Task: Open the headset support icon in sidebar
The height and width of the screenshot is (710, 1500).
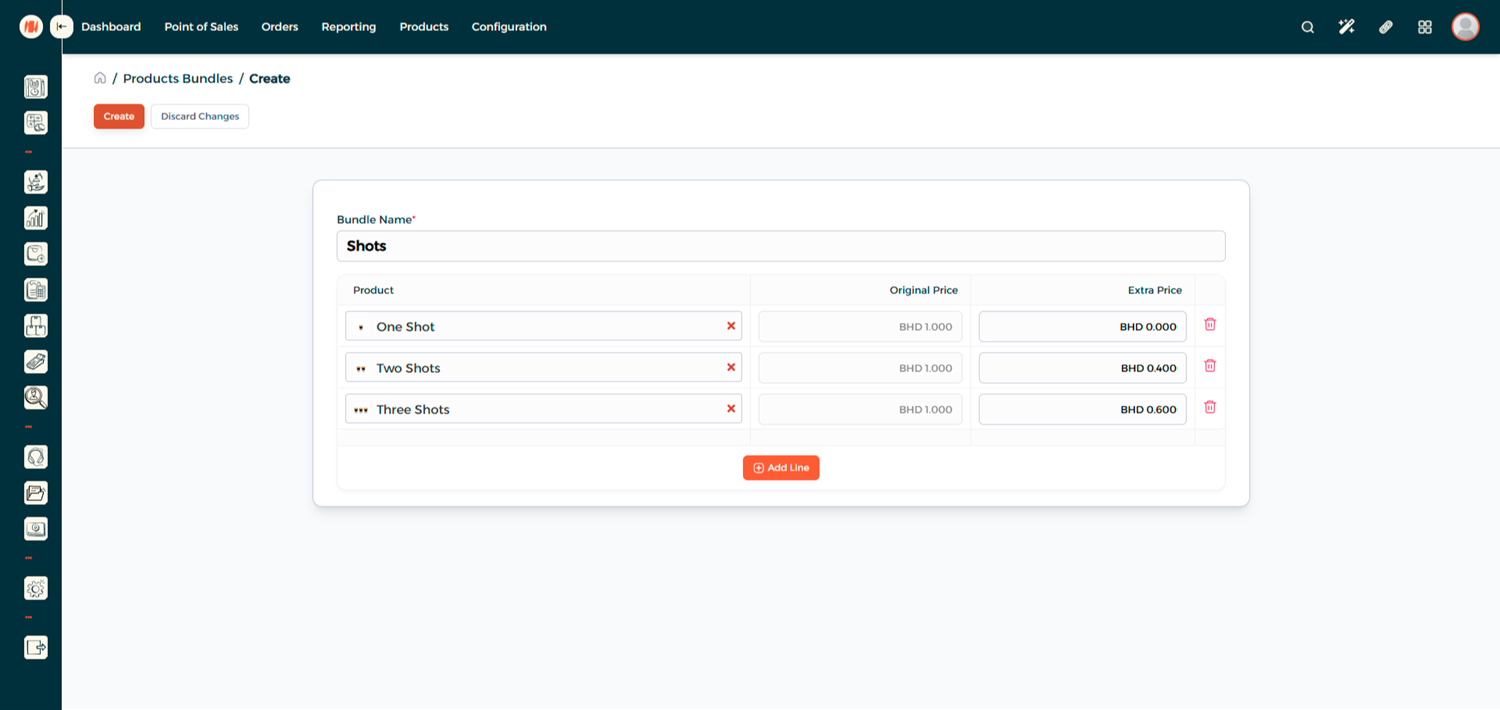Action: [36, 457]
